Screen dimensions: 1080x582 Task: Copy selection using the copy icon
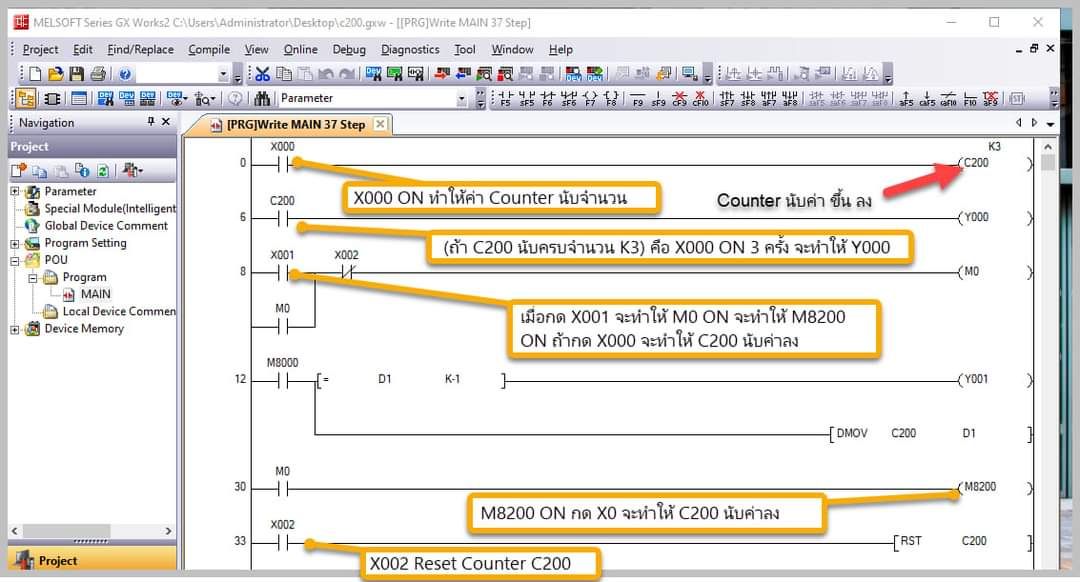(283, 74)
